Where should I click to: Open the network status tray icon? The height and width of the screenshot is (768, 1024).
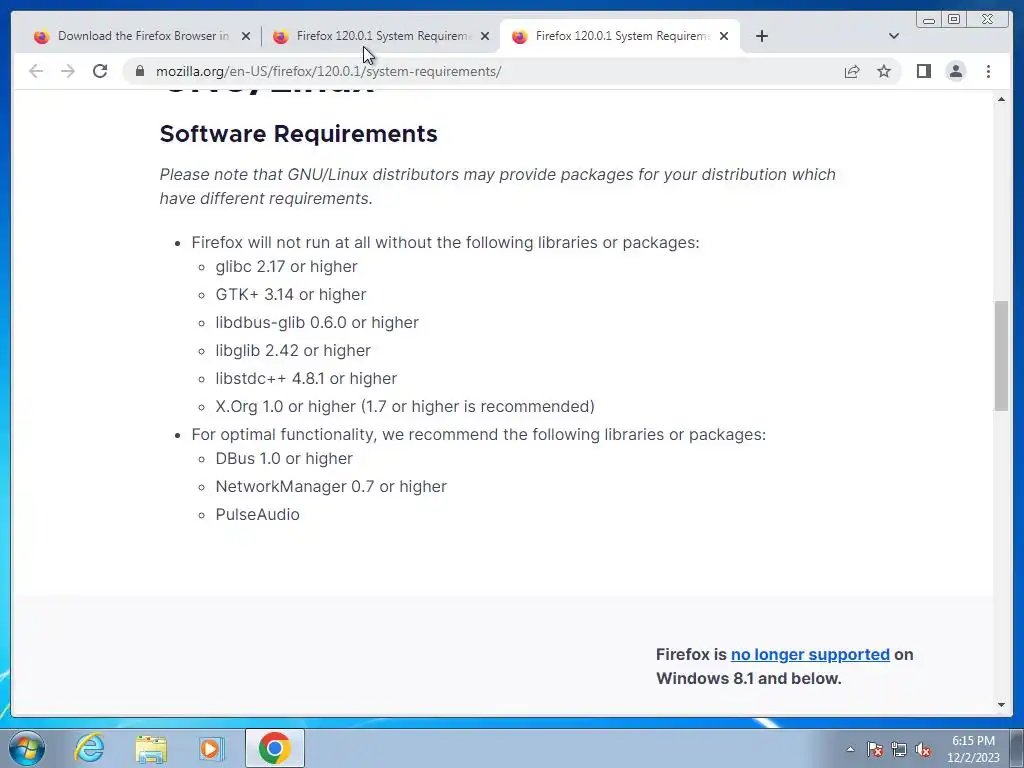(x=899, y=750)
